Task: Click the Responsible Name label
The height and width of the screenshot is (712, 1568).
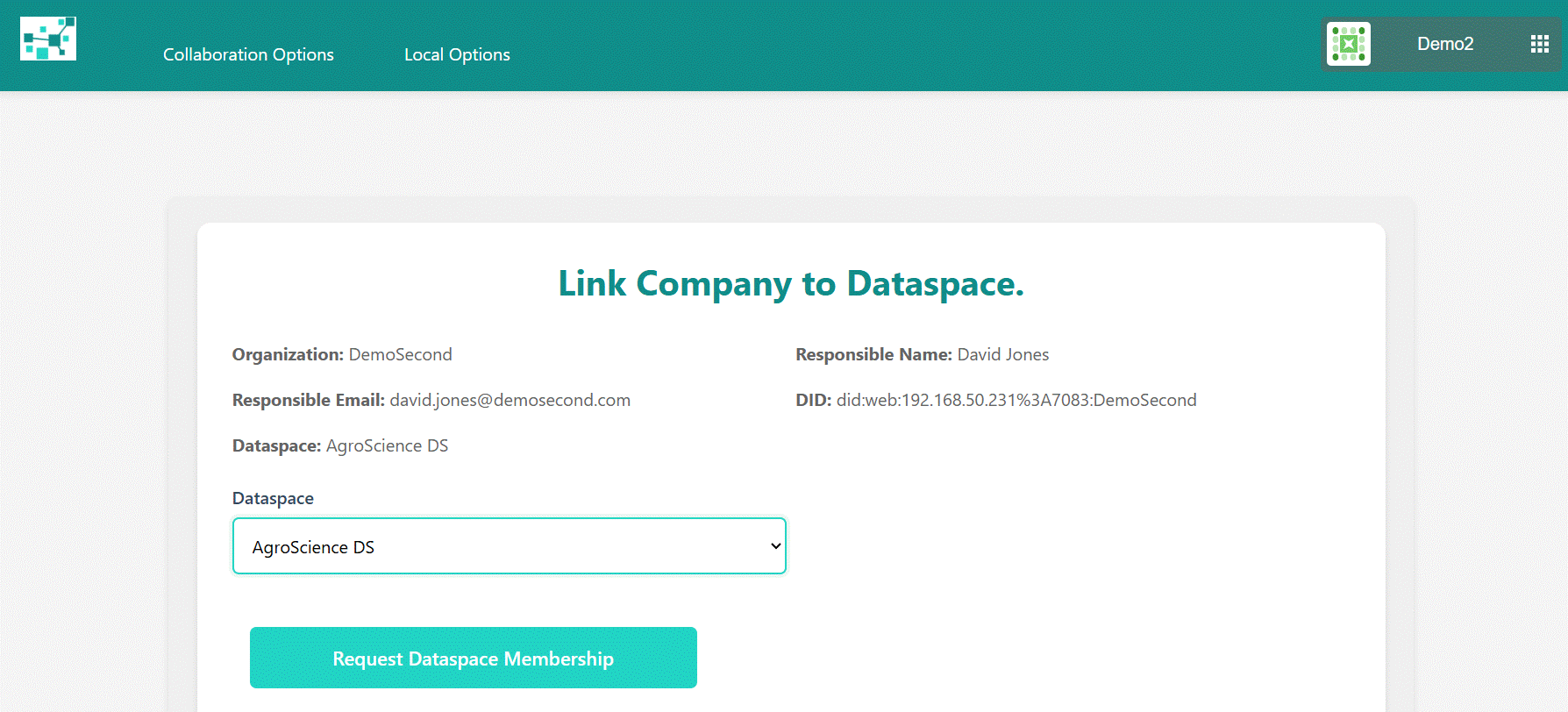Action: [x=873, y=354]
